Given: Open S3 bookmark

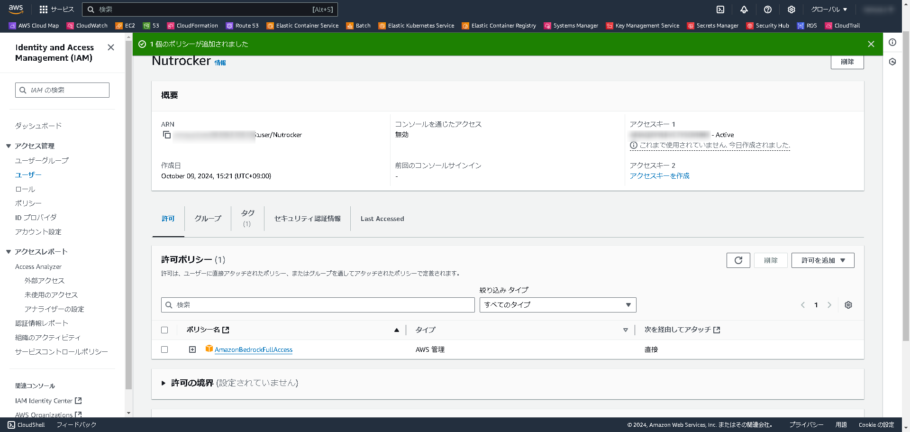Looking at the screenshot, I should coord(151,26).
